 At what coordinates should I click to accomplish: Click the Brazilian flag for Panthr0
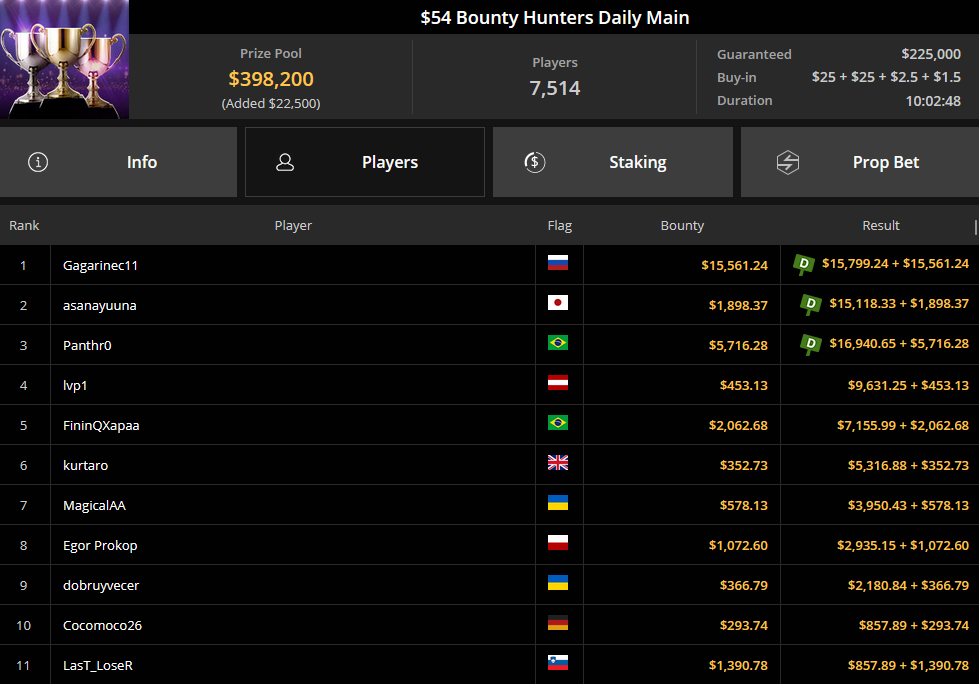558,343
